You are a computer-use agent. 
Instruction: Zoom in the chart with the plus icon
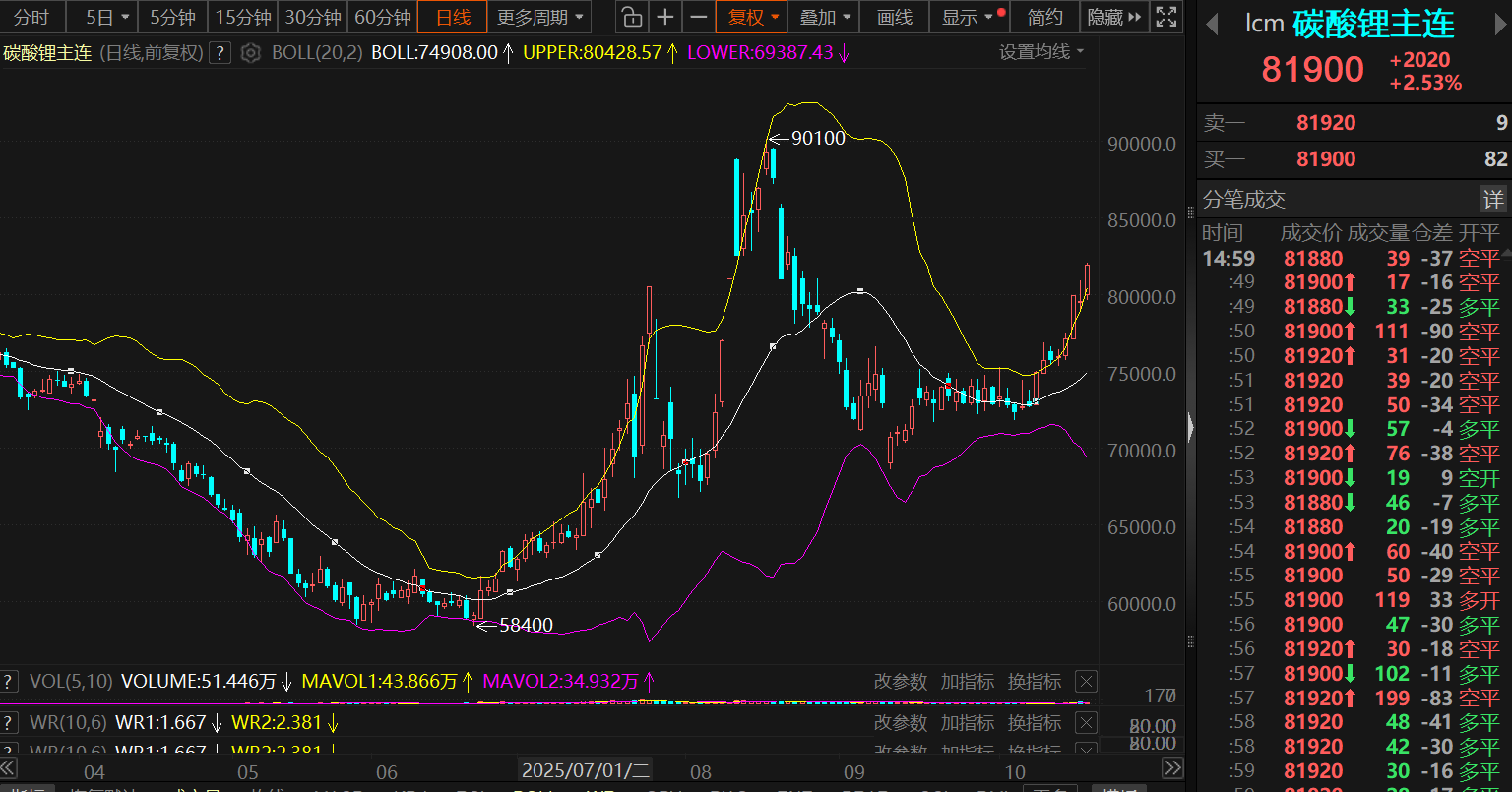(x=665, y=17)
